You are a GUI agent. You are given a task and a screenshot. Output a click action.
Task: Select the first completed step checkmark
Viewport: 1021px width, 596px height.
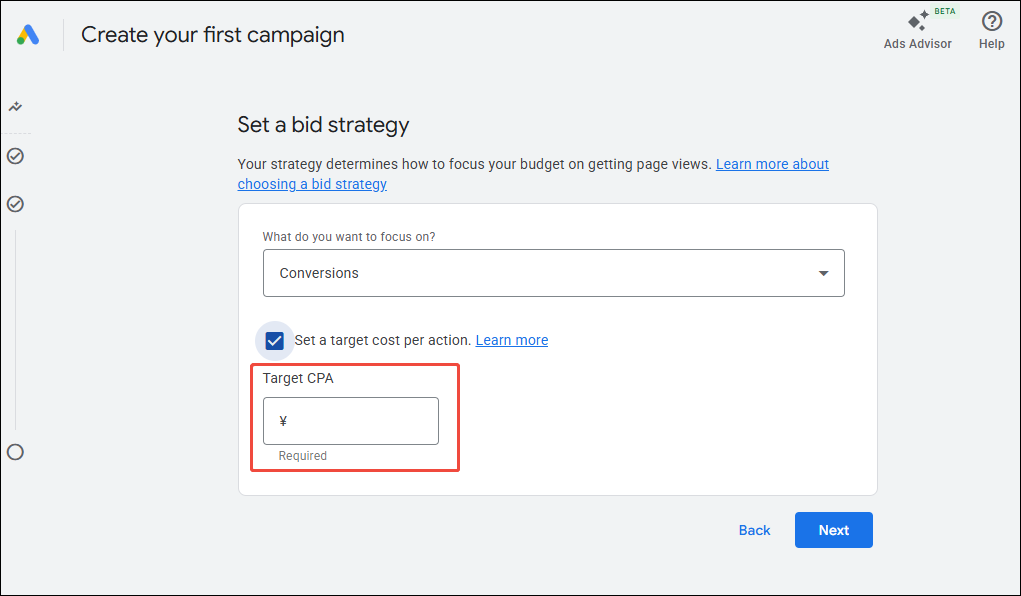(x=15, y=155)
